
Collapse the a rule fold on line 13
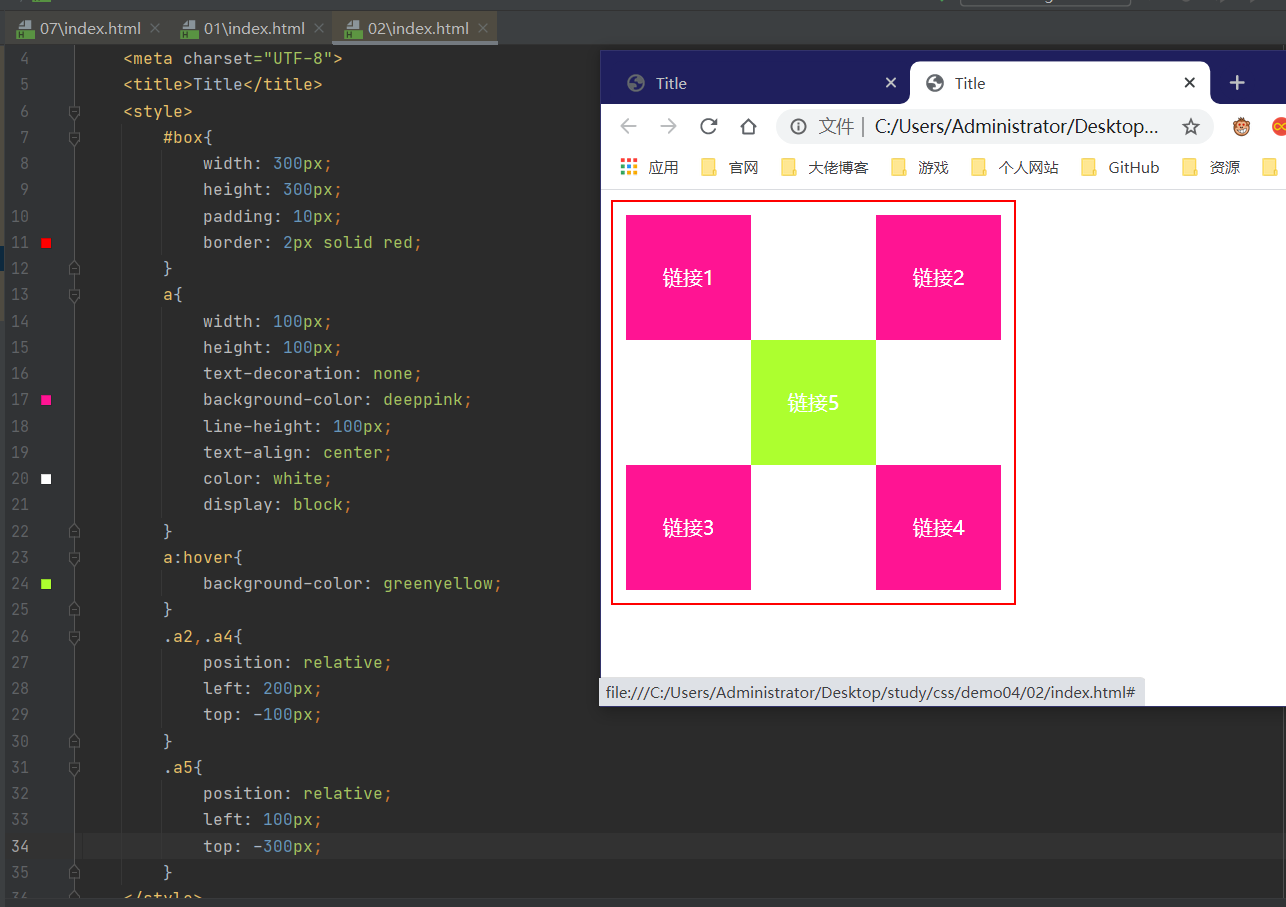coord(74,295)
